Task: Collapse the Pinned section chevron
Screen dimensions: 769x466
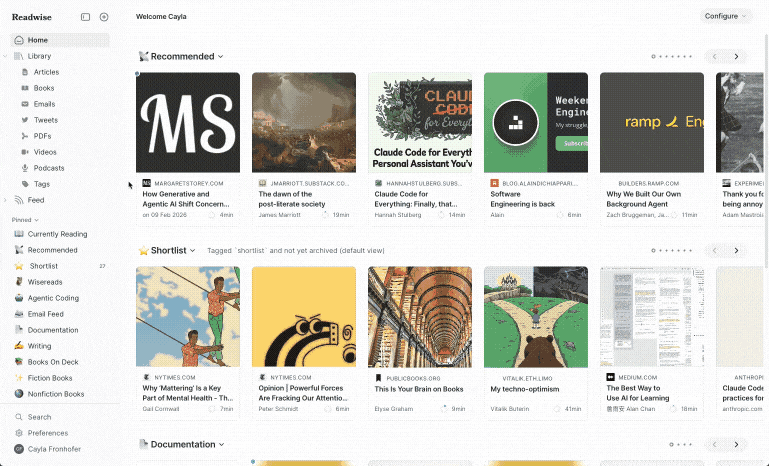Action: click(36, 219)
